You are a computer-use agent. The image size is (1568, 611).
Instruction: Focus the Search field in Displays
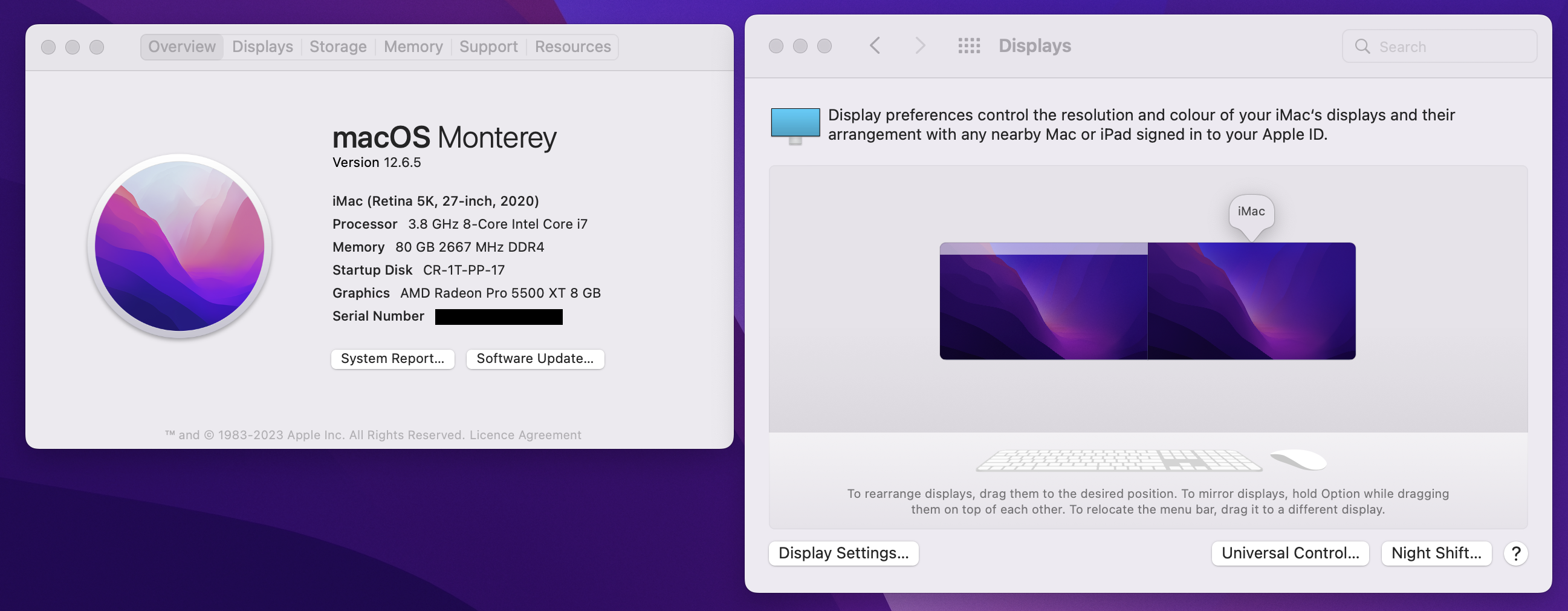(x=1440, y=47)
